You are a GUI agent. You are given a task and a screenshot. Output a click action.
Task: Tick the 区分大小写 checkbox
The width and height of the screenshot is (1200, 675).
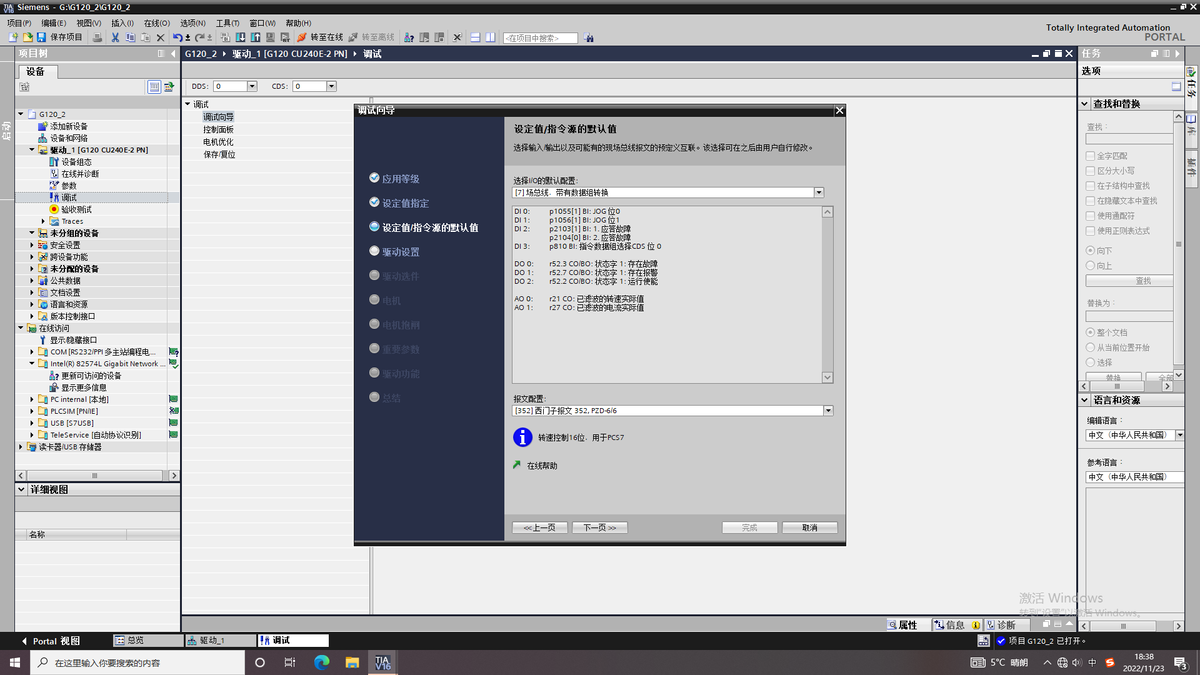coord(1091,171)
